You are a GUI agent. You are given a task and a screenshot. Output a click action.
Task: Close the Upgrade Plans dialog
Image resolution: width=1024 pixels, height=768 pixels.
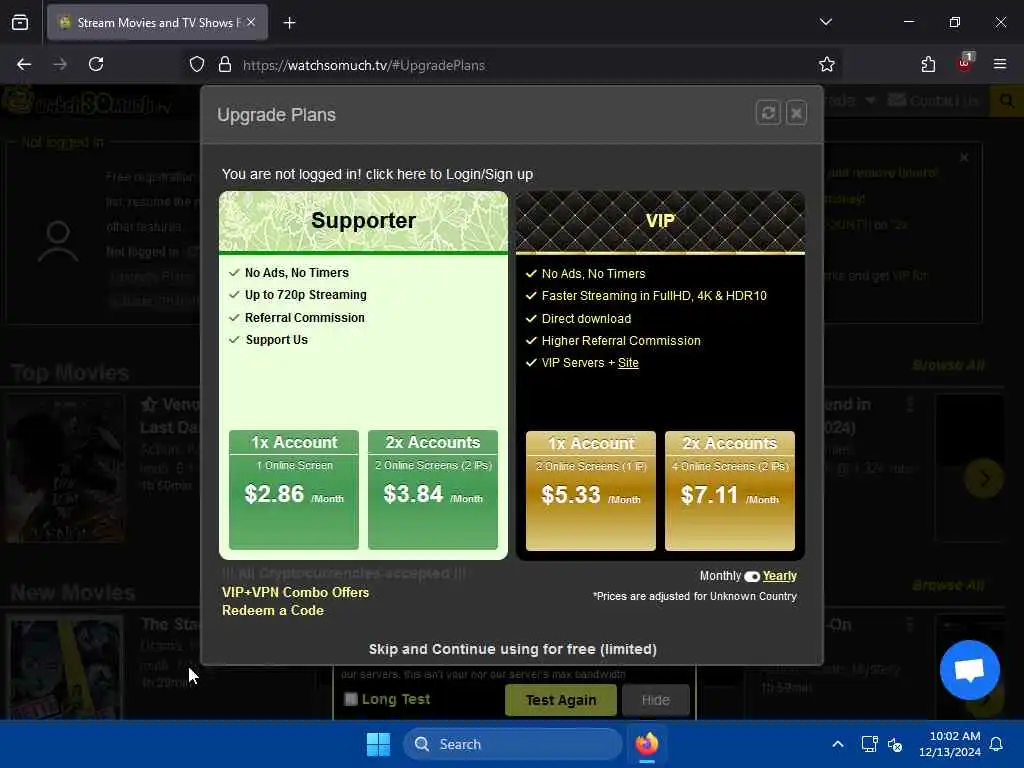point(796,113)
